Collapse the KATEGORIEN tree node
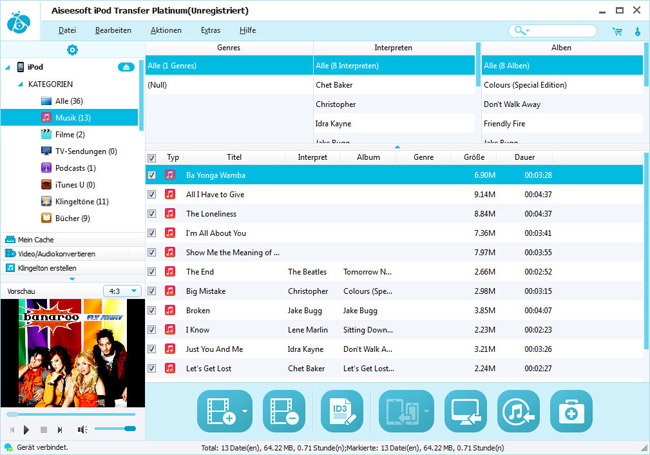Screen dimensions: 650x455 pos(20,85)
